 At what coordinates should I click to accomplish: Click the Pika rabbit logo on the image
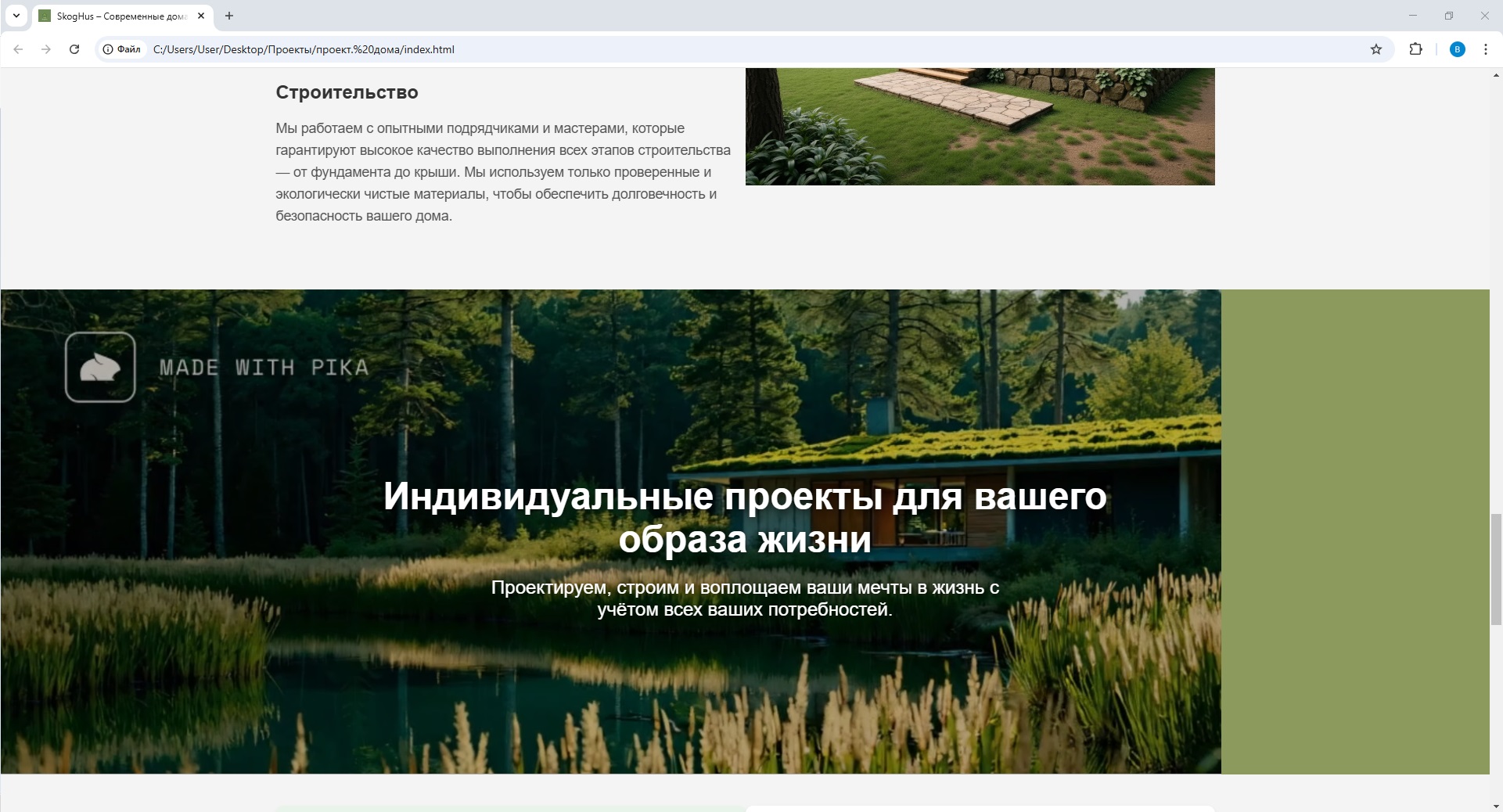point(100,367)
